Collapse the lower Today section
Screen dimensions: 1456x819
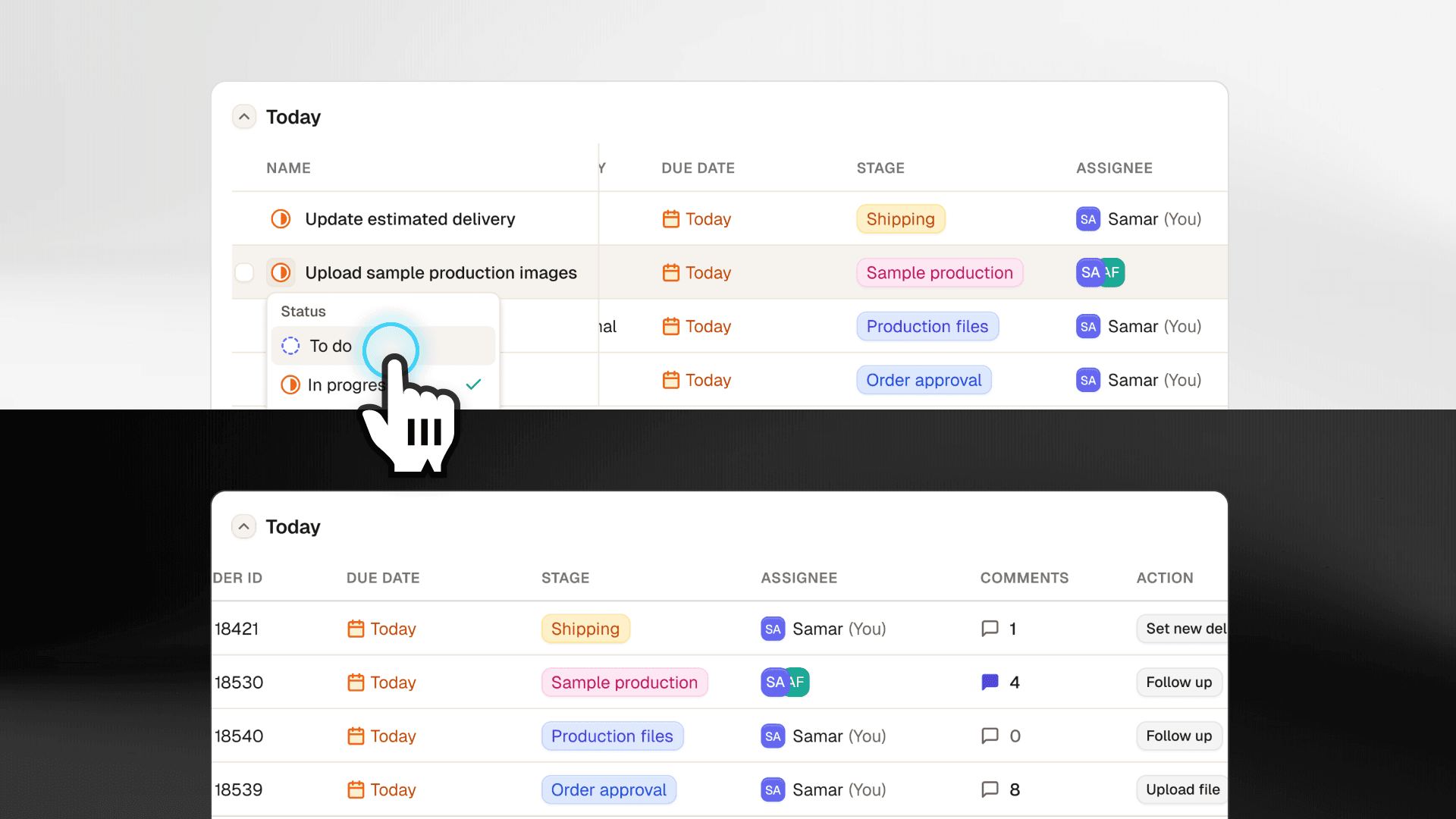243,526
